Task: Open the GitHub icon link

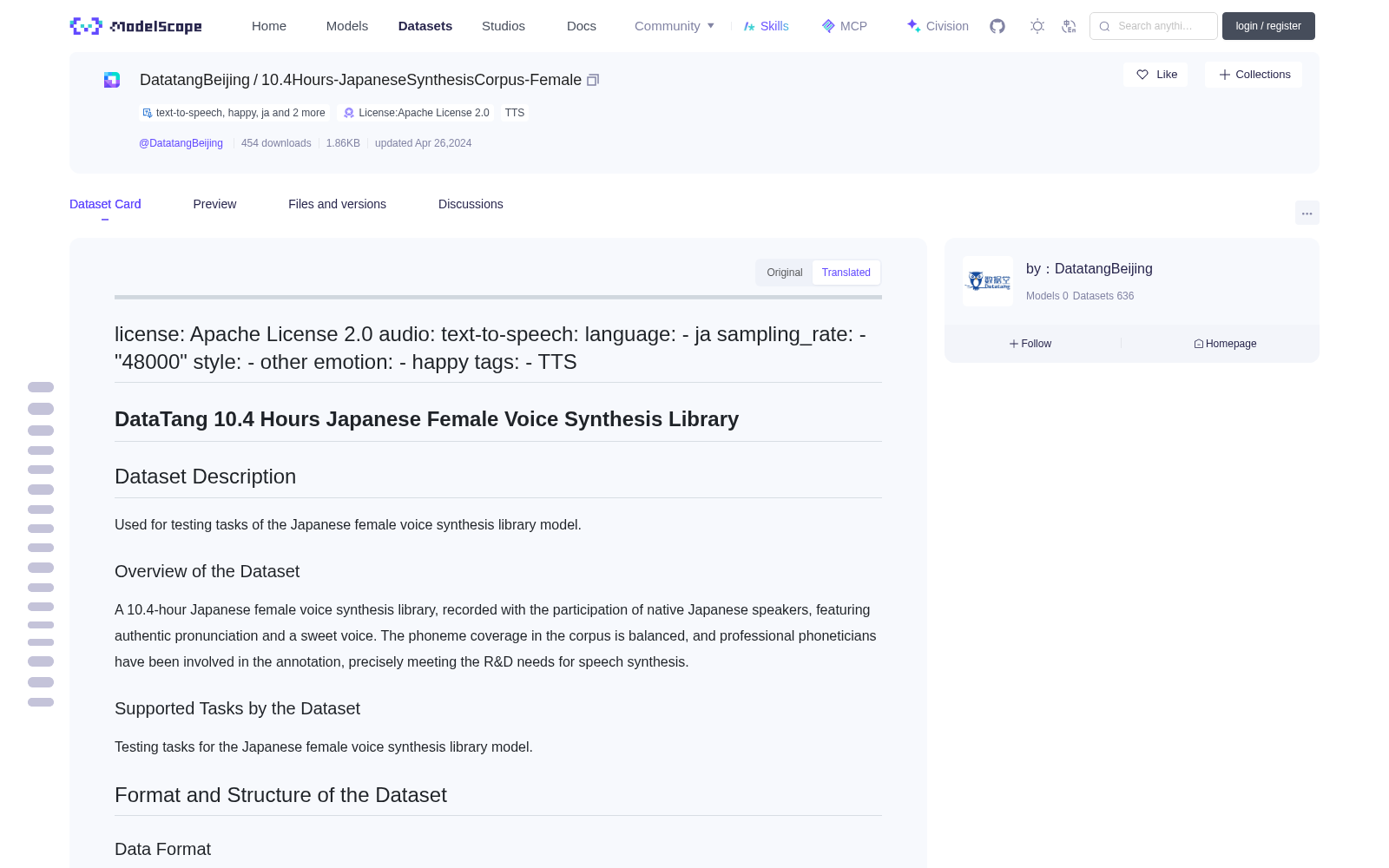Action: [x=997, y=26]
